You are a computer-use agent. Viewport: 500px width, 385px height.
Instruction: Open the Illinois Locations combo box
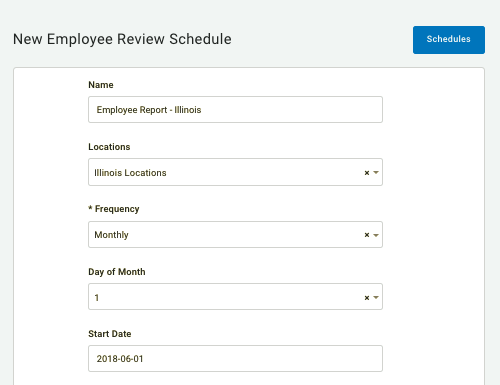tap(235, 172)
